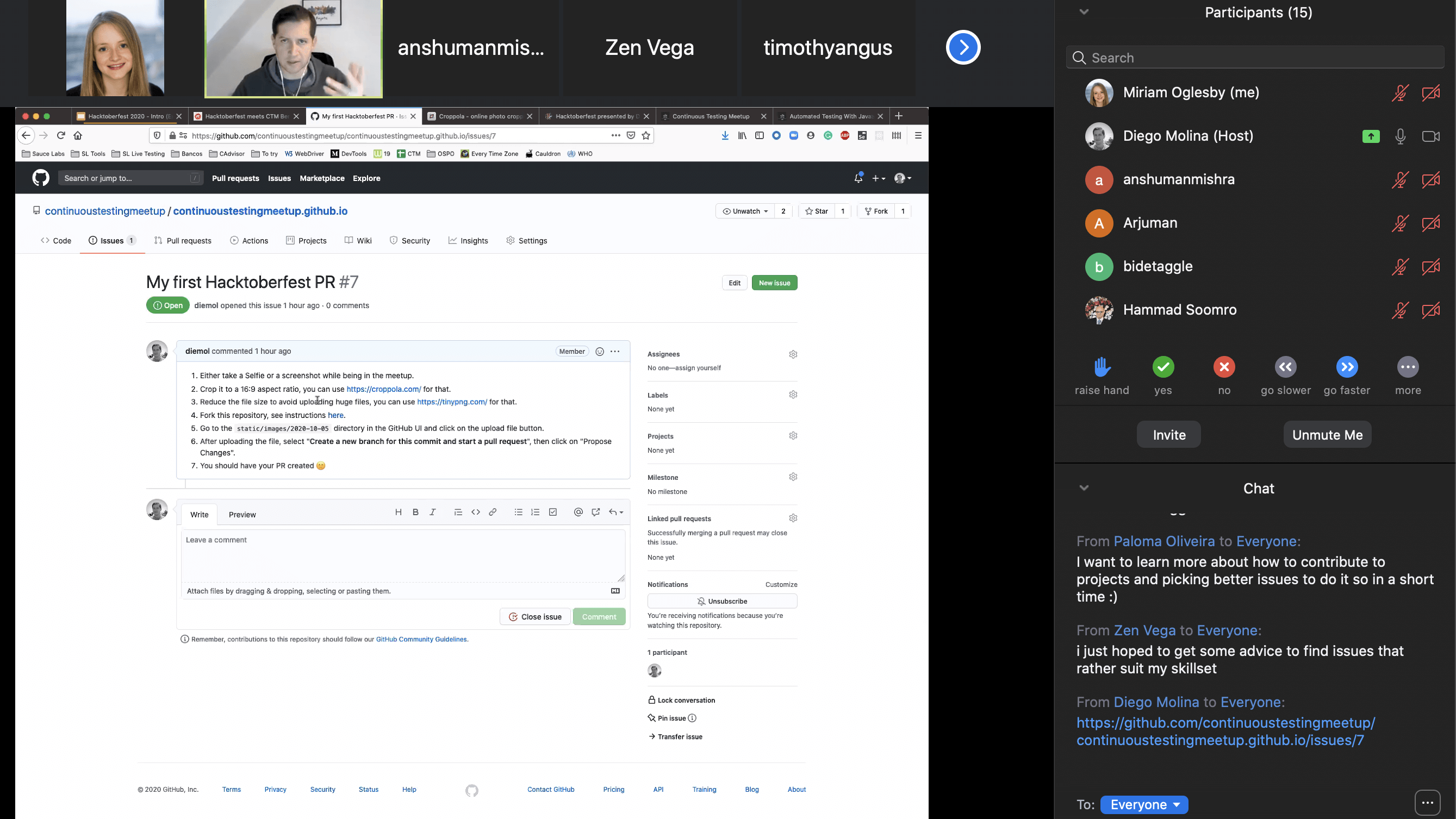Open the Everyone recipient dropdown

point(1144,804)
